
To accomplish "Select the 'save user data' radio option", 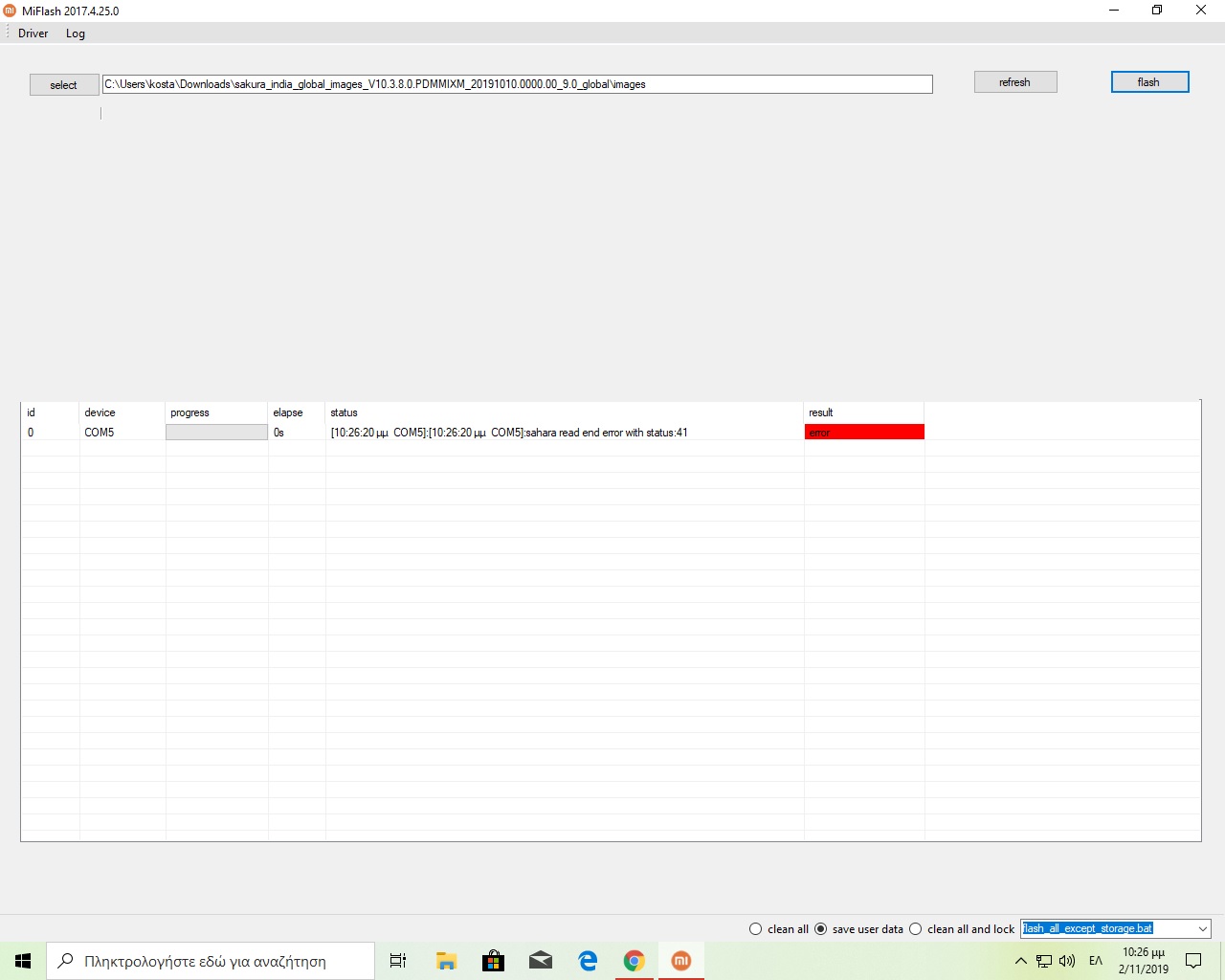I will 821,929.
